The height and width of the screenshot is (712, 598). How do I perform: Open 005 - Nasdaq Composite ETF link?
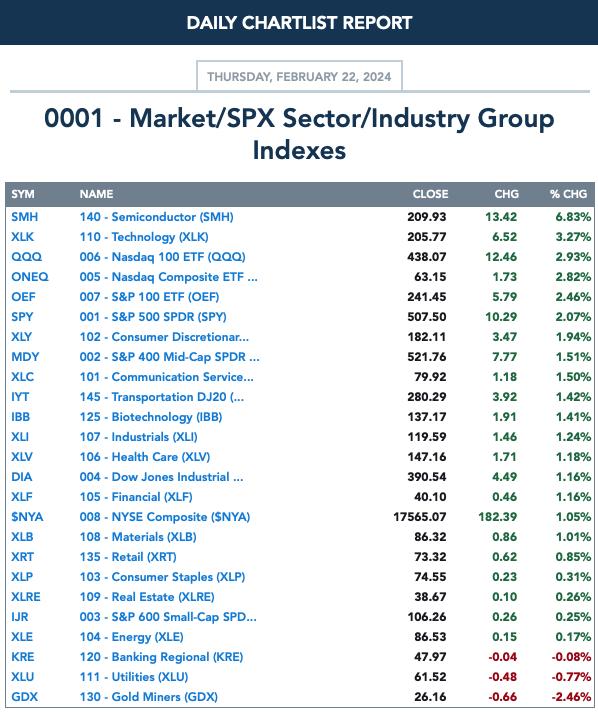pos(168,277)
